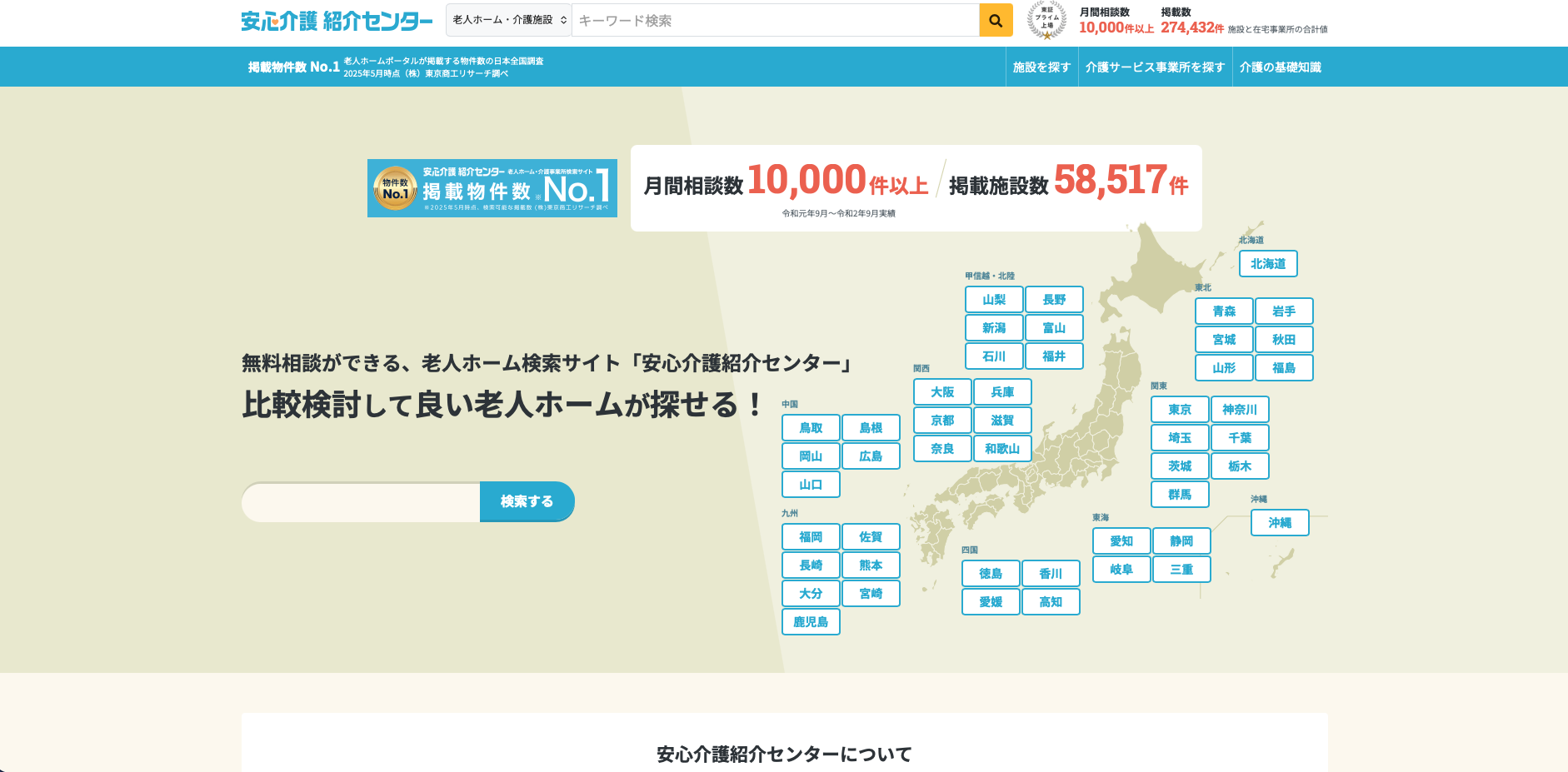Click the 掲載物件数 No.1 banner image

pyautogui.click(x=492, y=188)
